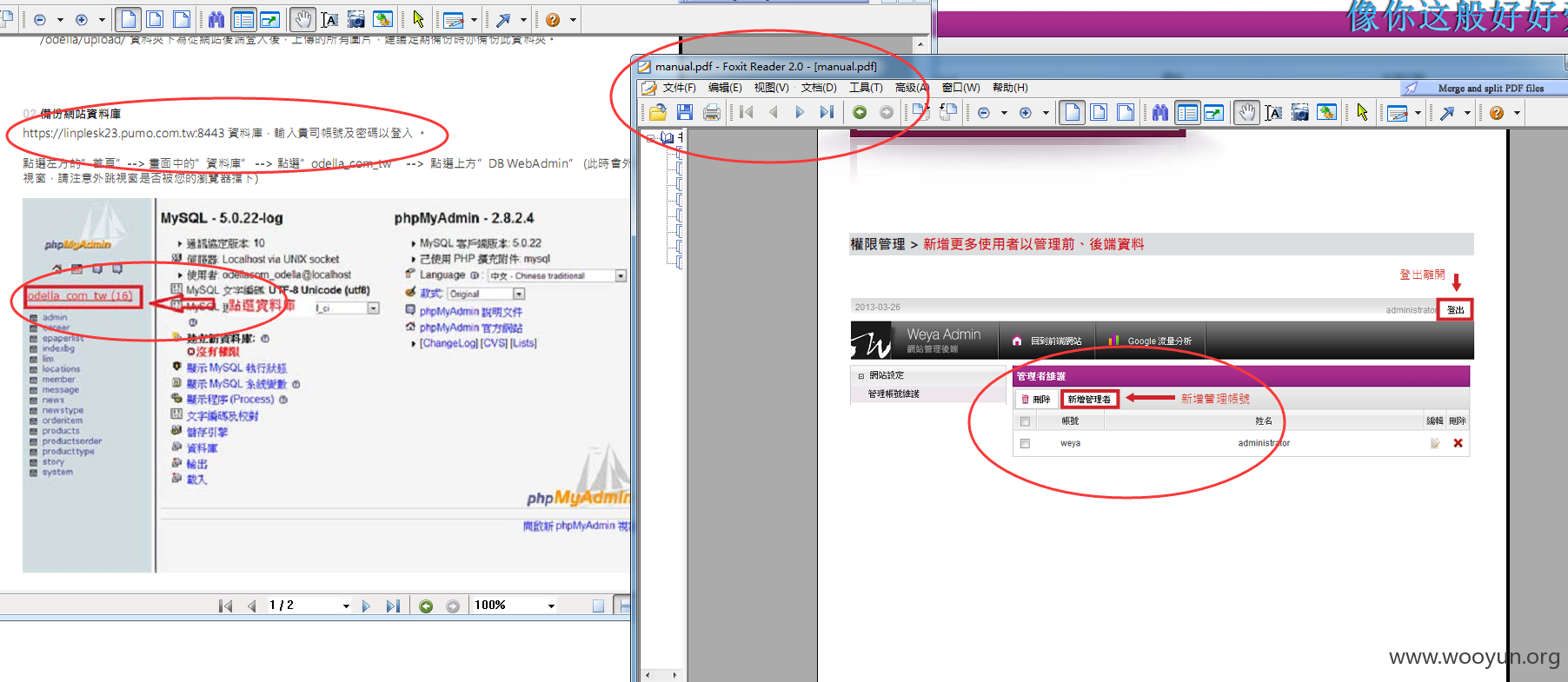Open page number dropdown beside 1 / 2
The height and width of the screenshot is (682, 1568).
(x=346, y=606)
